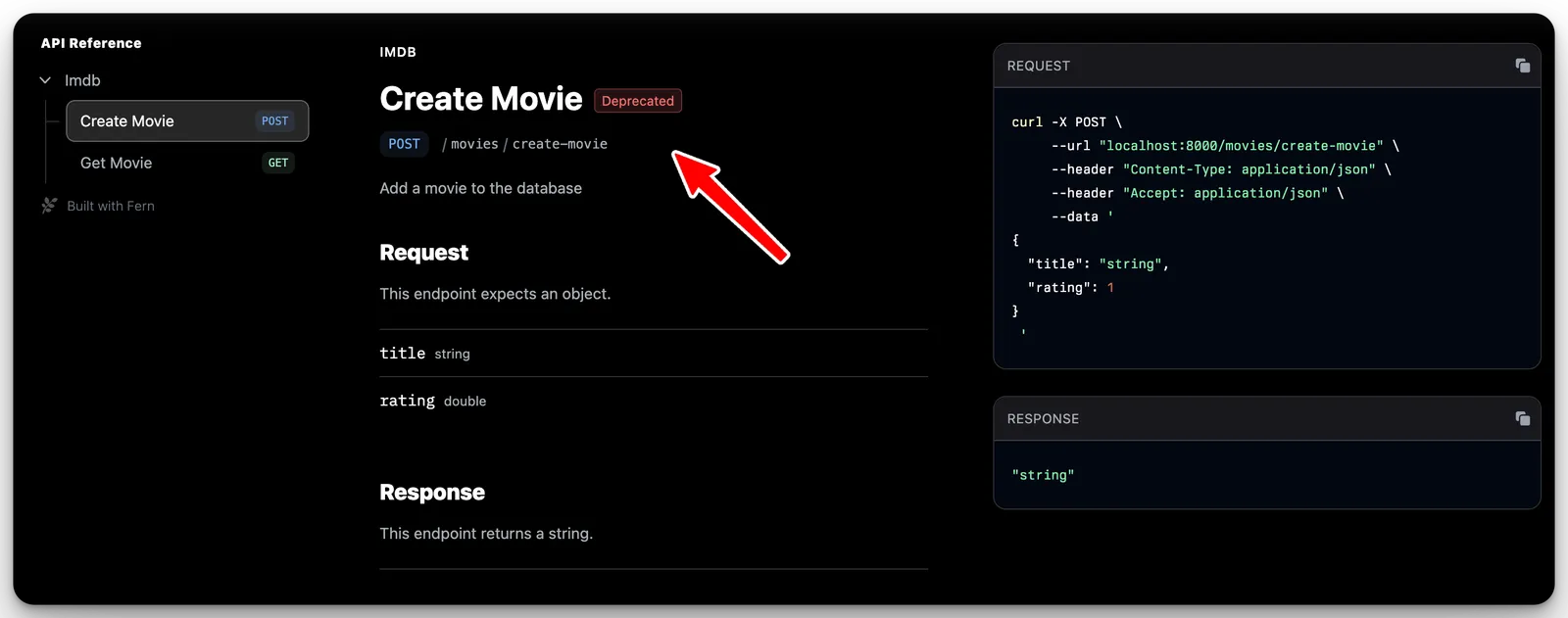Viewport: 1568px width, 618px height.
Task: Collapse the Imdb section chevron
Action: pos(45,80)
